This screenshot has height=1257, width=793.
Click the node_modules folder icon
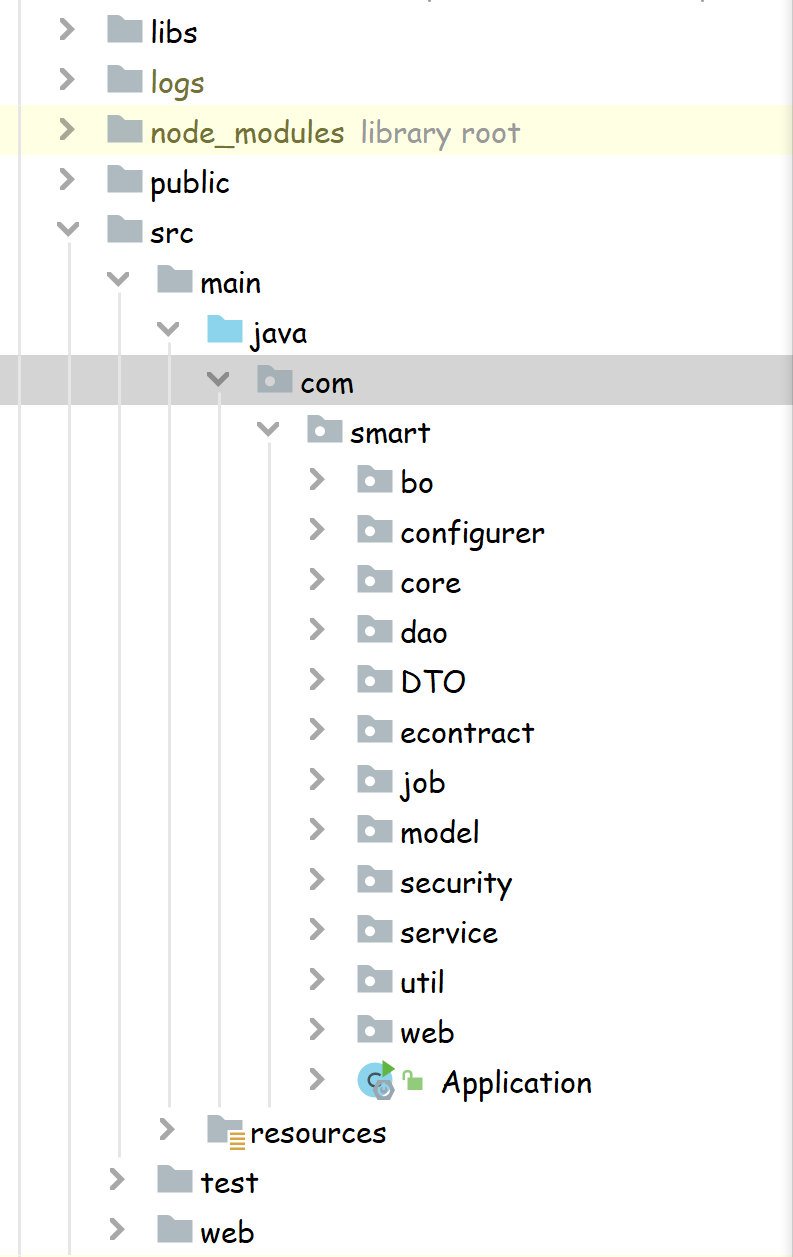(x=125, y=131)
